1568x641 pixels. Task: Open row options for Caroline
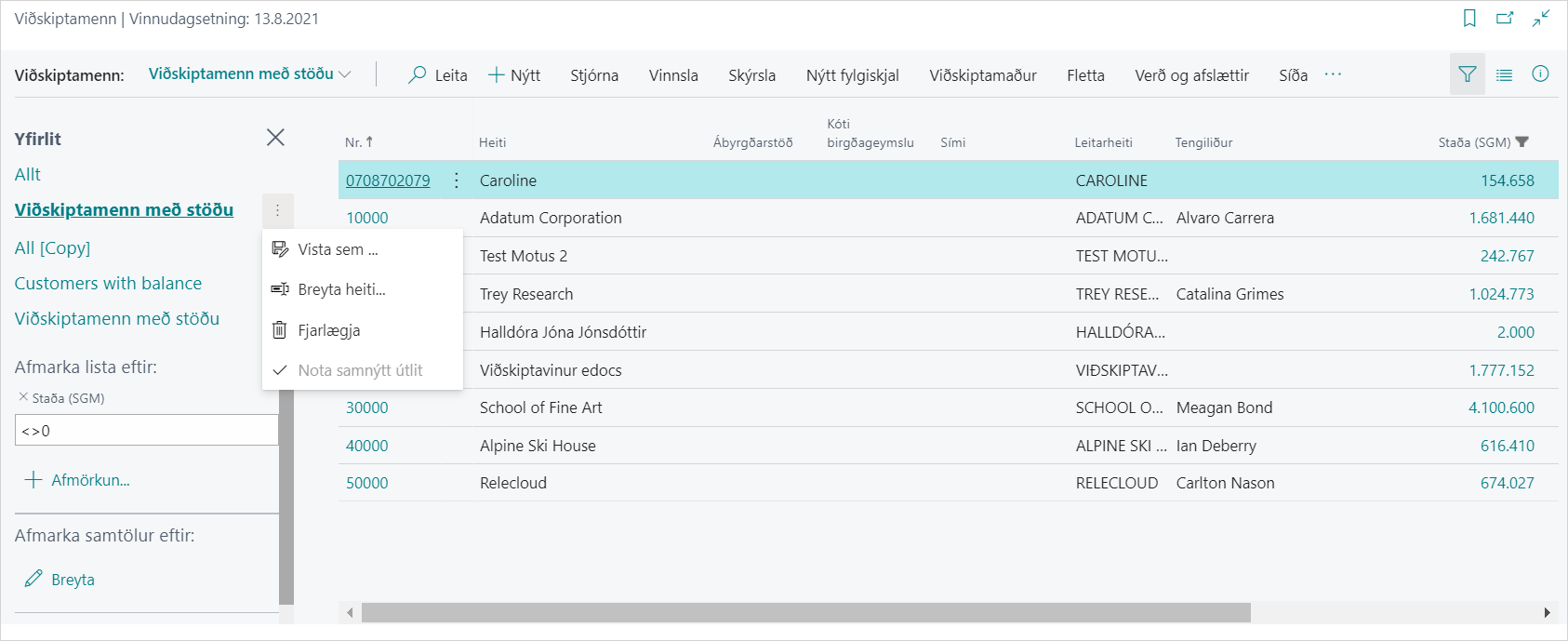456,180
